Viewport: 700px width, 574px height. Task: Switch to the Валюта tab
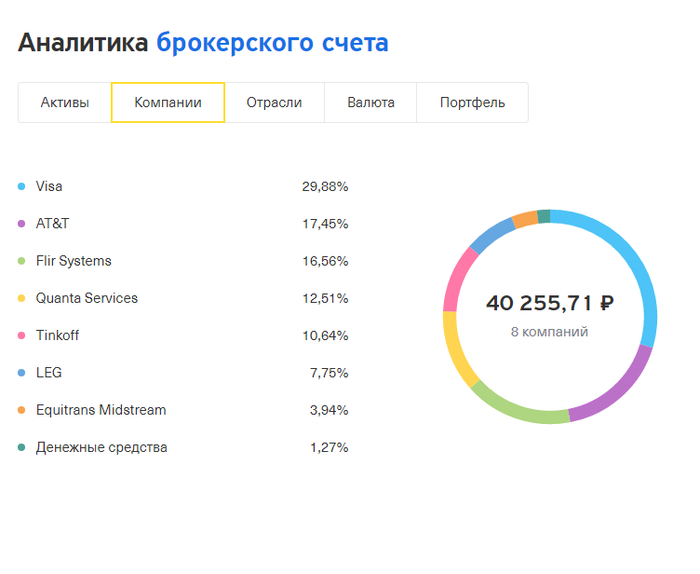click(x=371, y=102)
